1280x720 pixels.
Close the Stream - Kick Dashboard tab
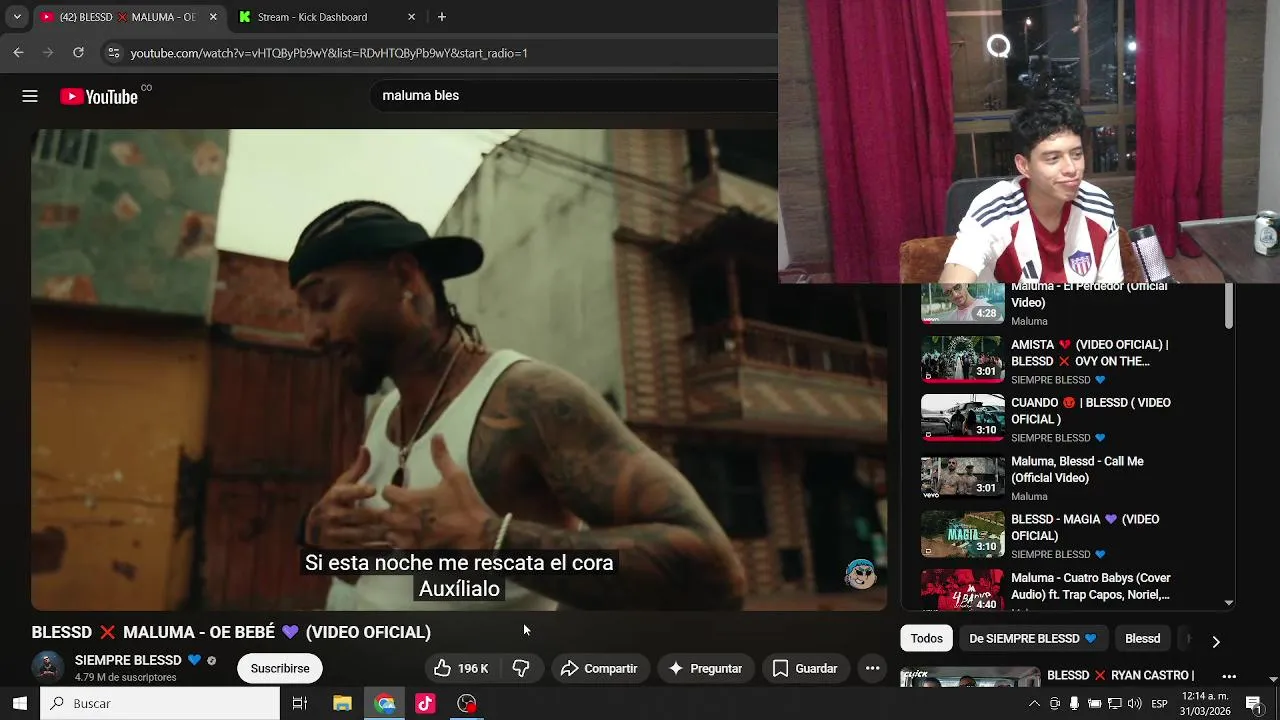tap(411, 17)
